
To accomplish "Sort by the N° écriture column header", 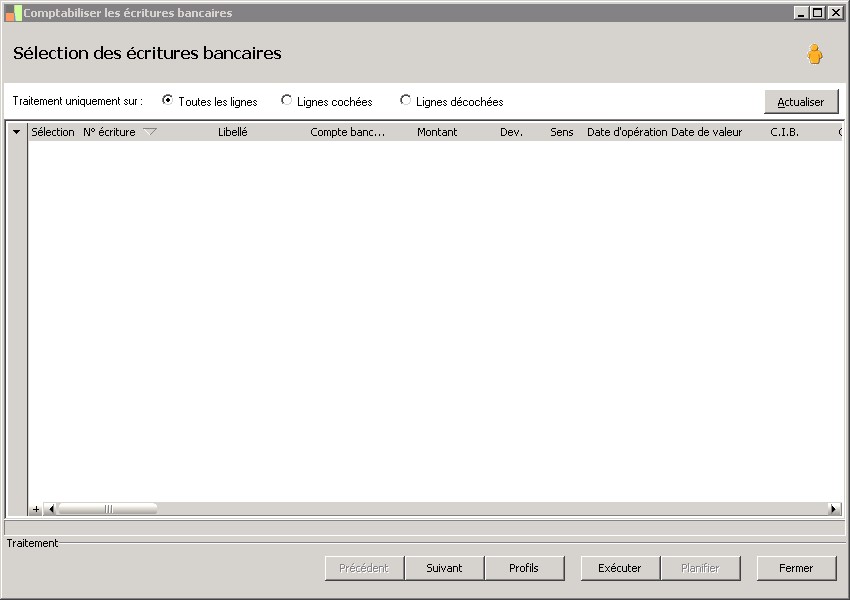I will pyautogui.click(x=109, y=132).
